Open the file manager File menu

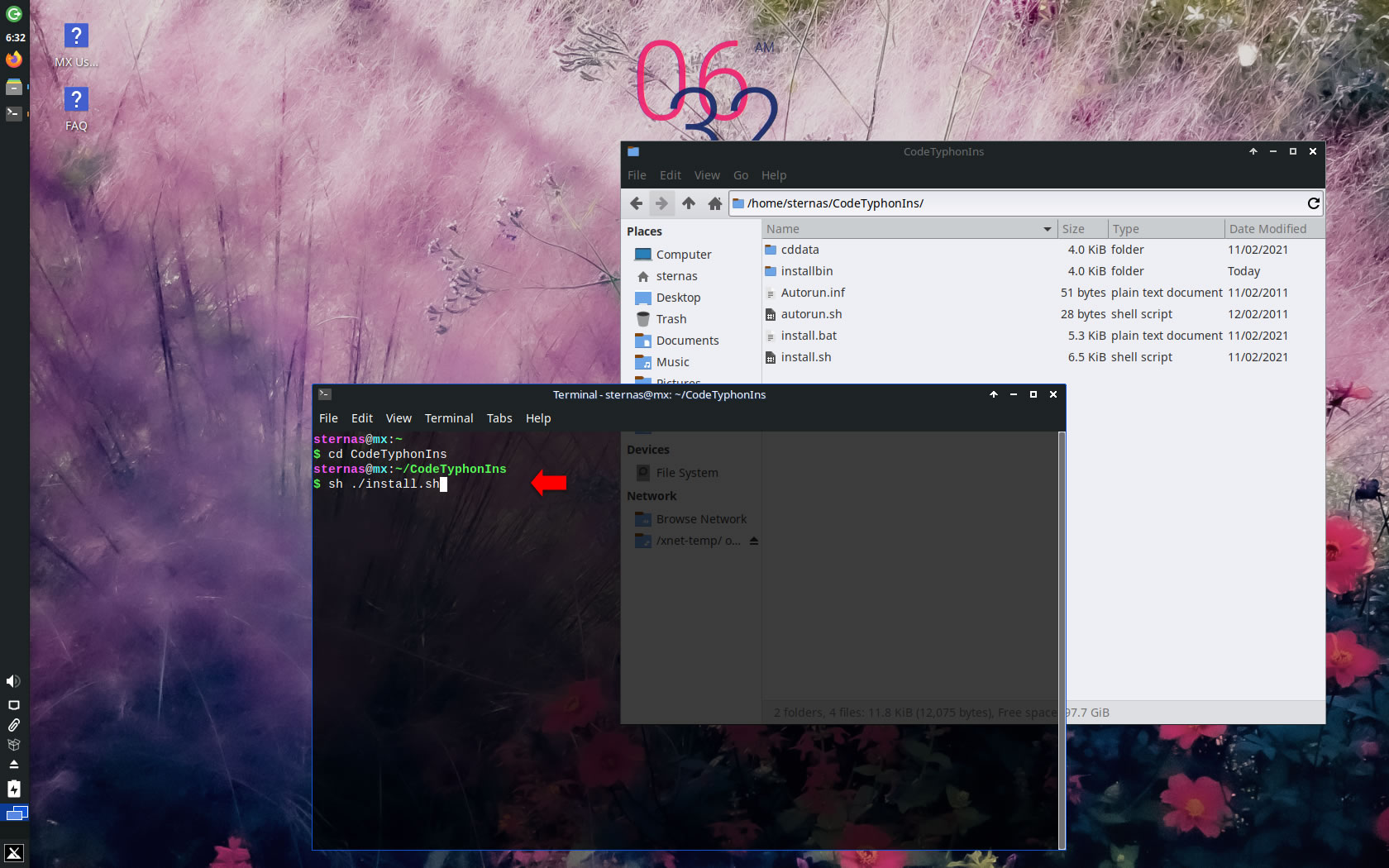click(637, 175)
